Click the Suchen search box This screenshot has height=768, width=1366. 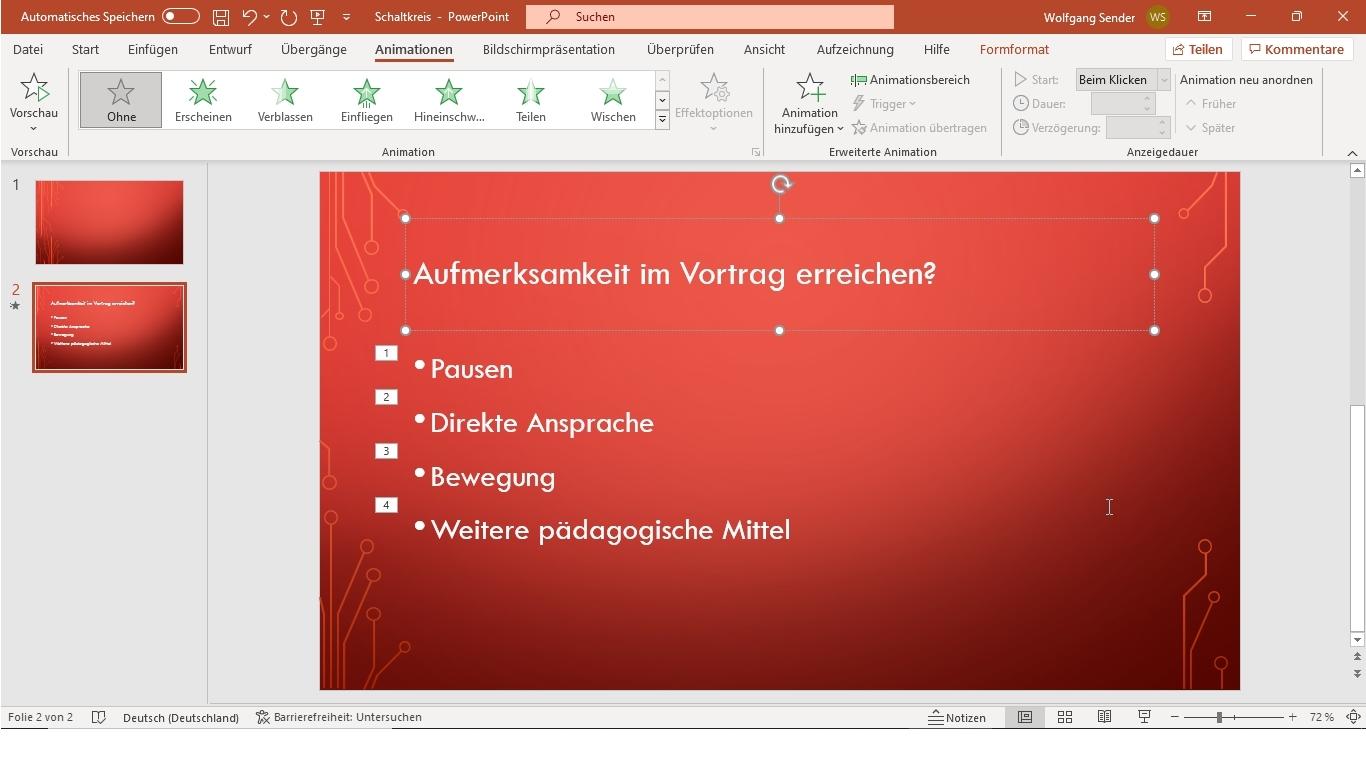(709, 17)
